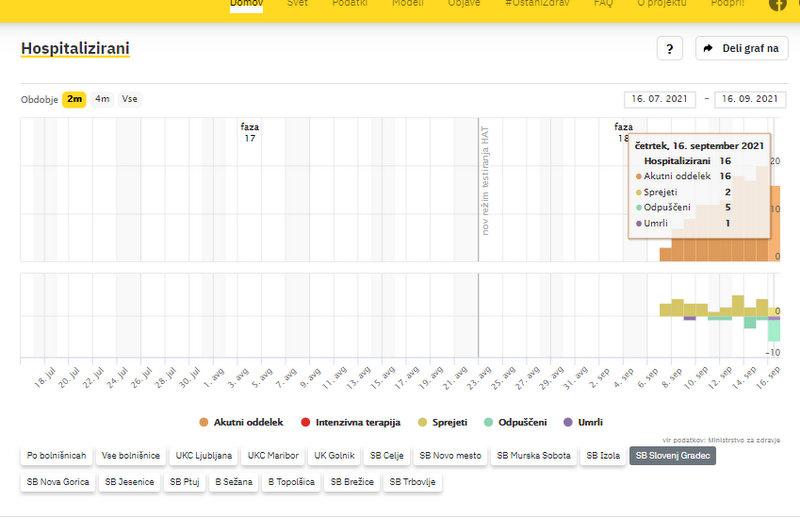Click the Deli graf na share button
The width and height of the screenshot is (800, 518).
click(x=741, y=48)
